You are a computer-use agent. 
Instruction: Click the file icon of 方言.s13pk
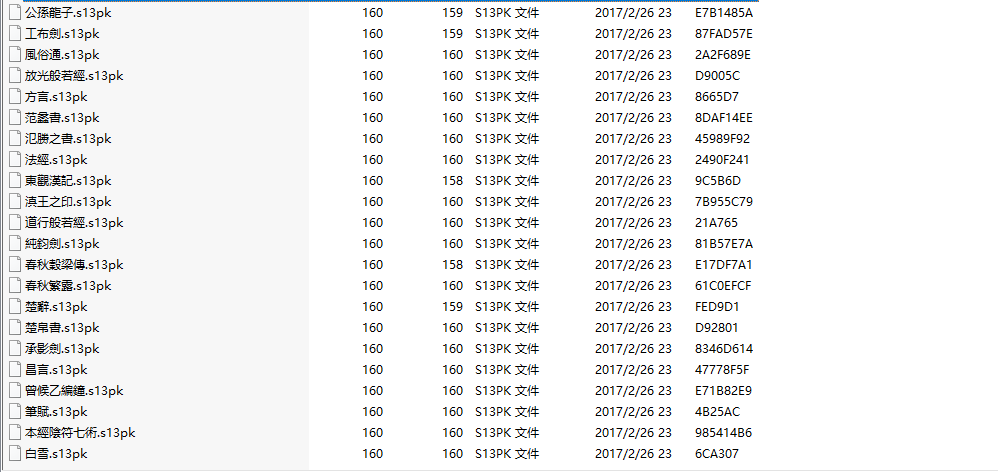14,97
